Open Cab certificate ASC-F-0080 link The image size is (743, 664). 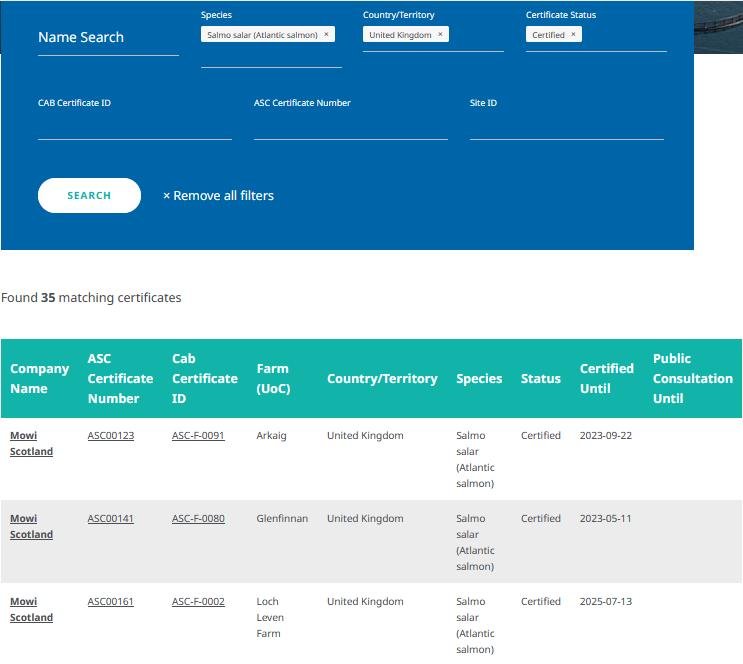point(198,519)
